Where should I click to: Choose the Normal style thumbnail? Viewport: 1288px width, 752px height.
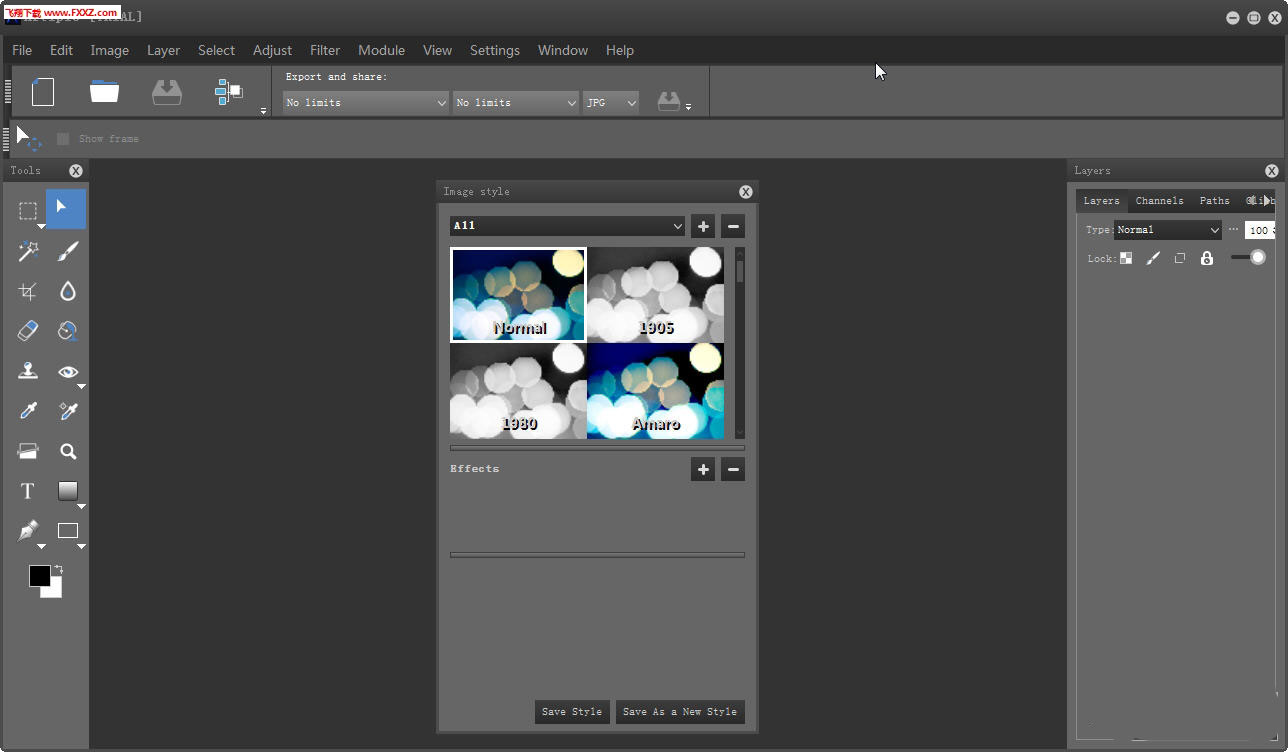pyautogui.click(x=518, y=295)
